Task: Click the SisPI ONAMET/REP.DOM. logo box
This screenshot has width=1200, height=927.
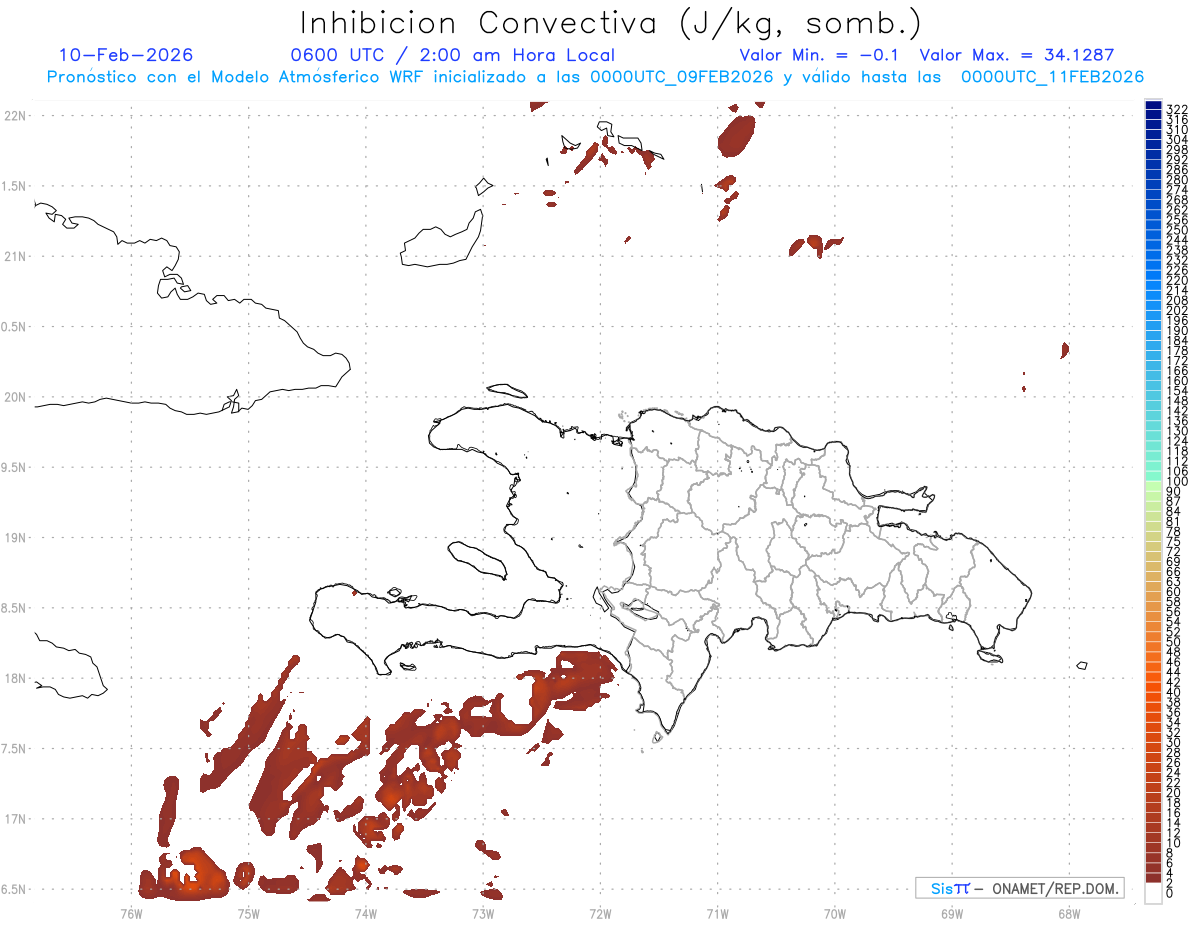Action: pyautogui.click(x=1020, y=888)
